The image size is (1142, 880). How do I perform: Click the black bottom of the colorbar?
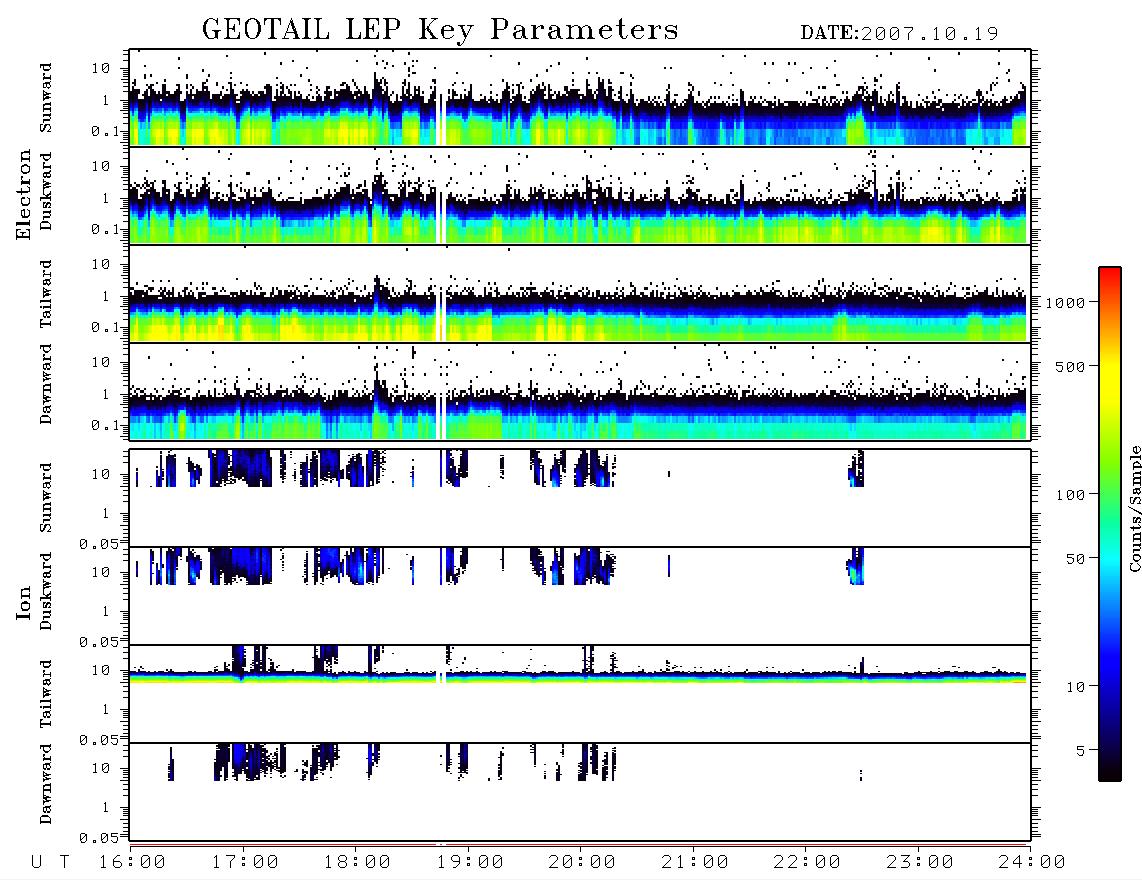click(1110, 772)
